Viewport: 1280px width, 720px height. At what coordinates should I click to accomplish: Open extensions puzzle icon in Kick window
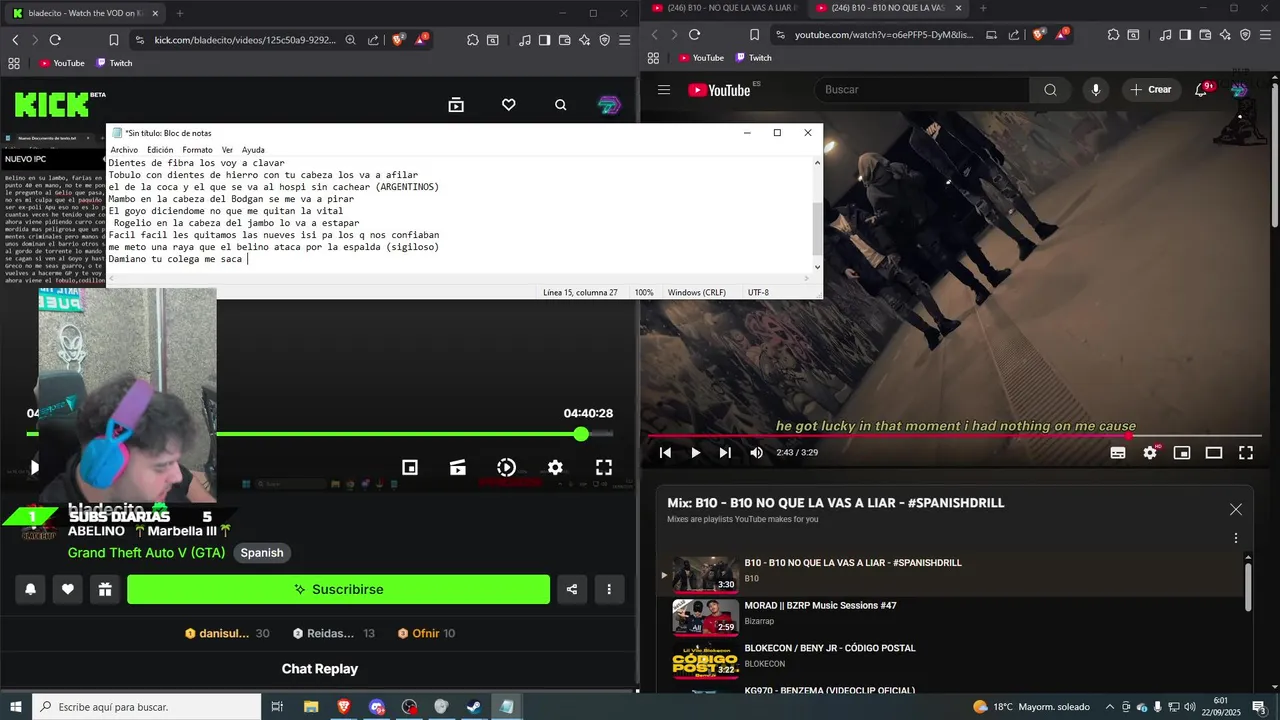(473, 40)
